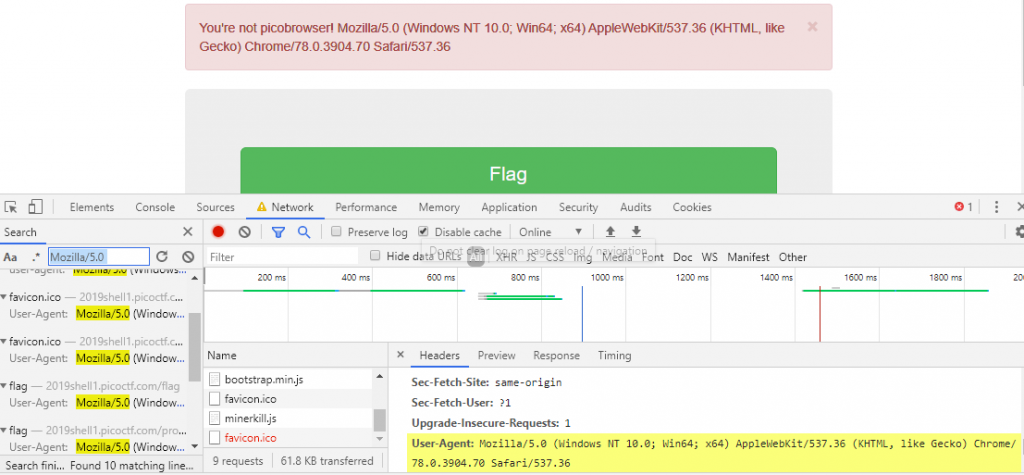
Task: Toggle match case Aa option
Action: [x=10, y=257]
